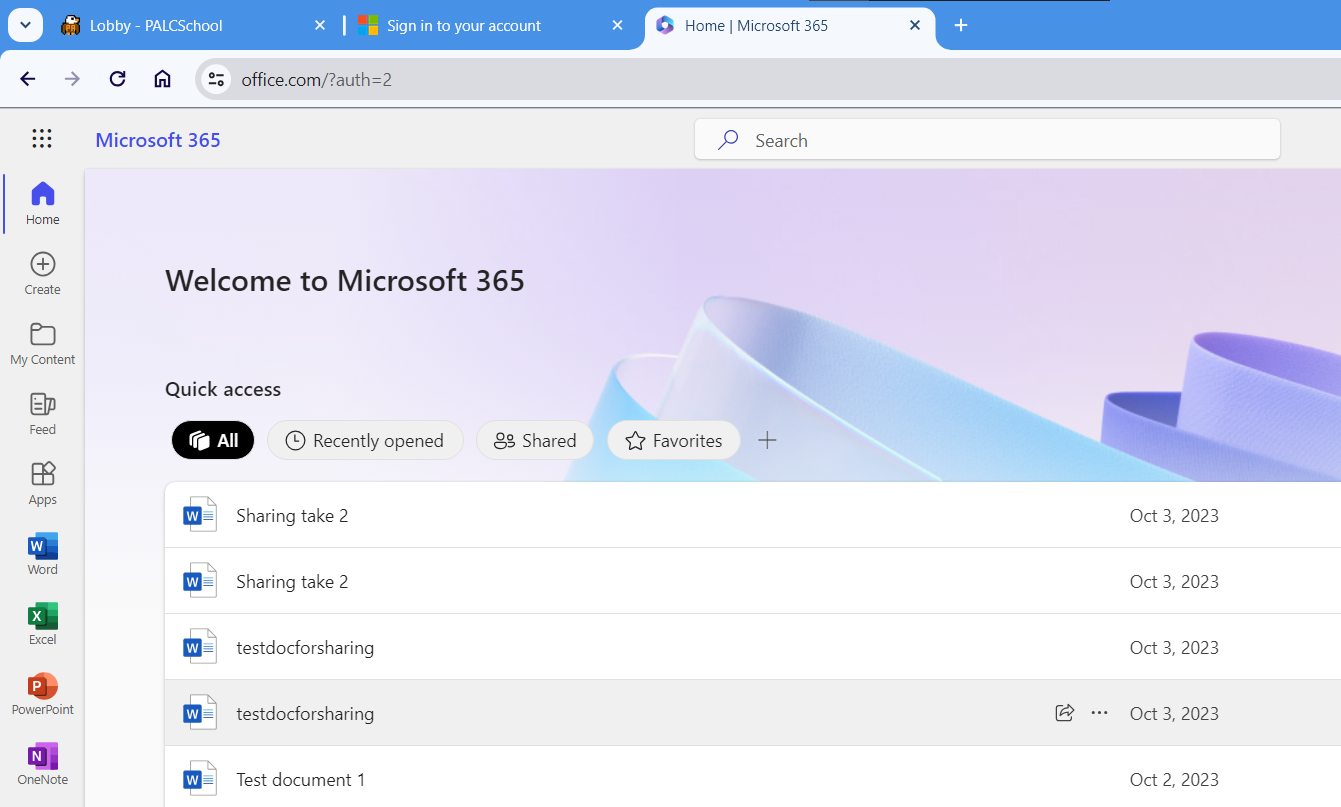Image resolution: width=1341 pixels, height=807 pixels.
Task: Add a new Quick access filter with plus
Action: click(x=767, y=440)
